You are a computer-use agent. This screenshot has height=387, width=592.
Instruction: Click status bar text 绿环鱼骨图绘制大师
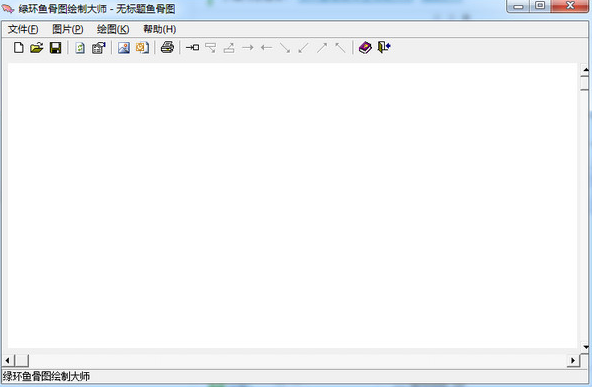pyautogui.click(x=46, y=376)
